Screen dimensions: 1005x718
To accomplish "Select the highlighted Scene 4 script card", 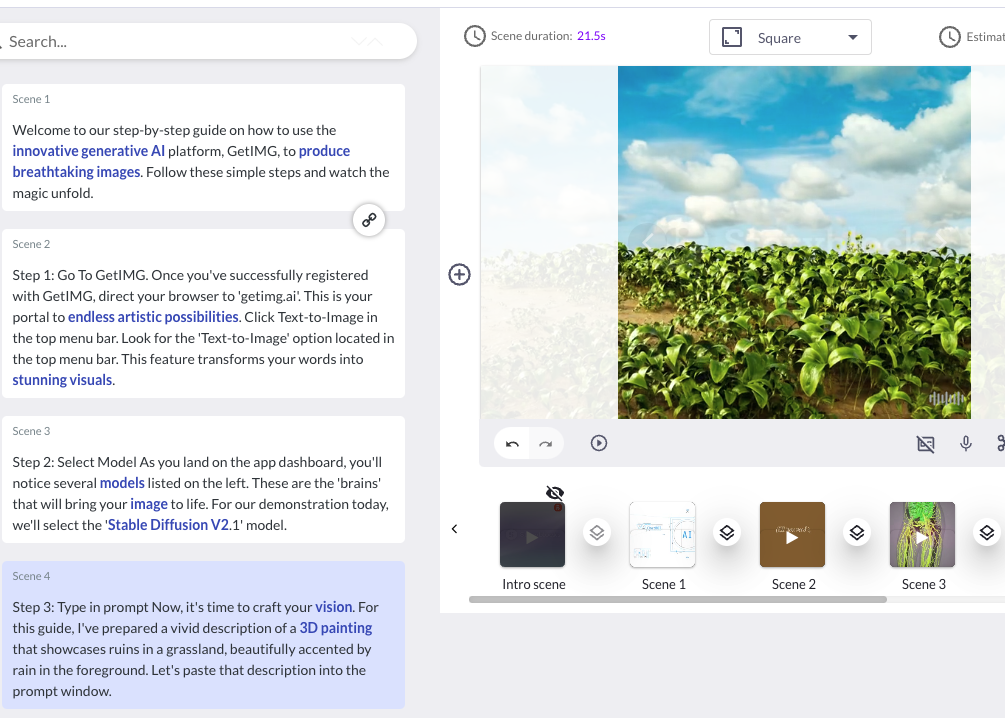I will point(203,635).
